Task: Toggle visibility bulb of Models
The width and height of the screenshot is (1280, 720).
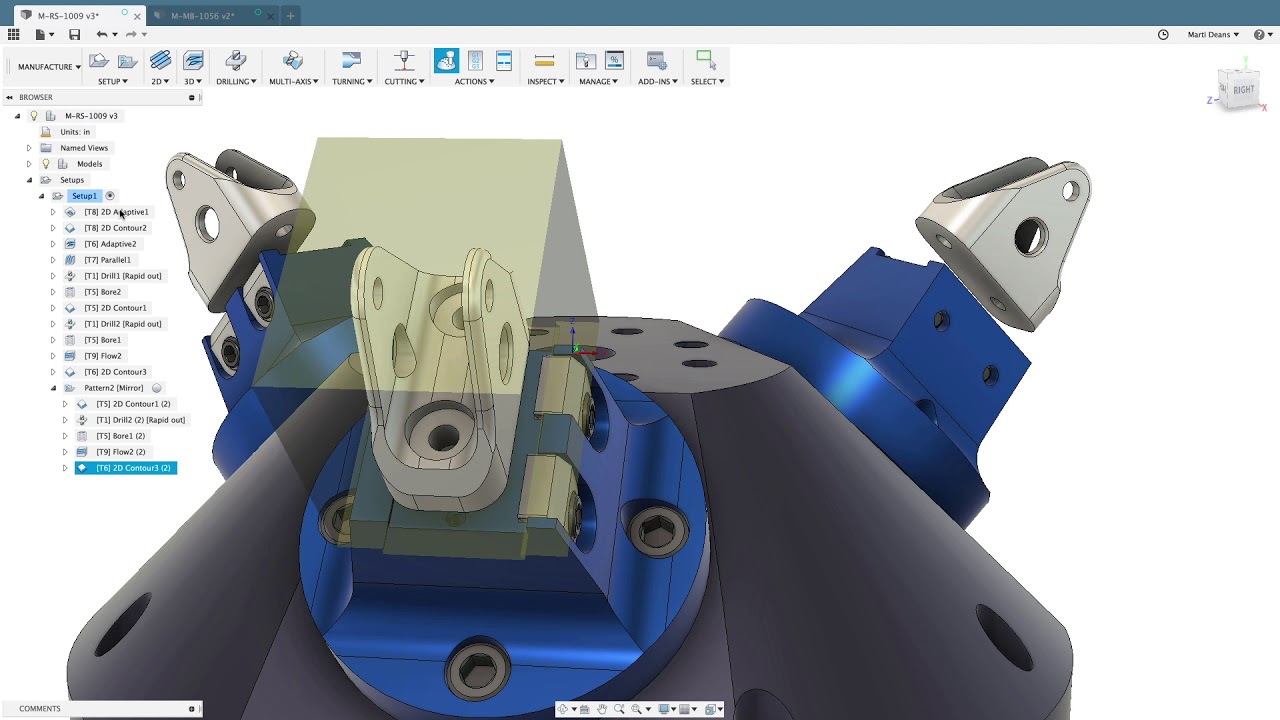Action: tap(45, 164)
